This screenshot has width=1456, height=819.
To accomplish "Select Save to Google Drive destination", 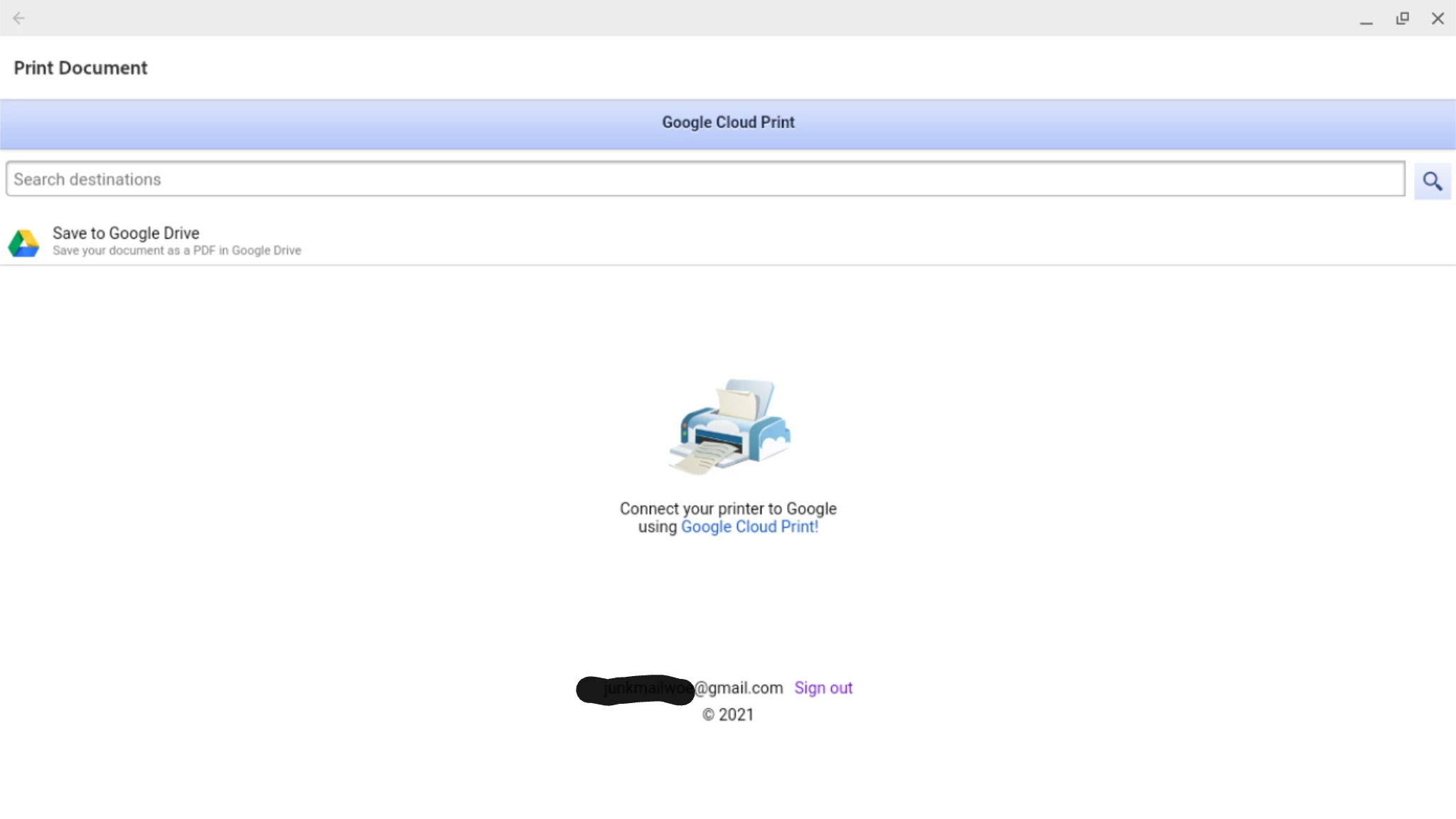I will tap(126, 233).
